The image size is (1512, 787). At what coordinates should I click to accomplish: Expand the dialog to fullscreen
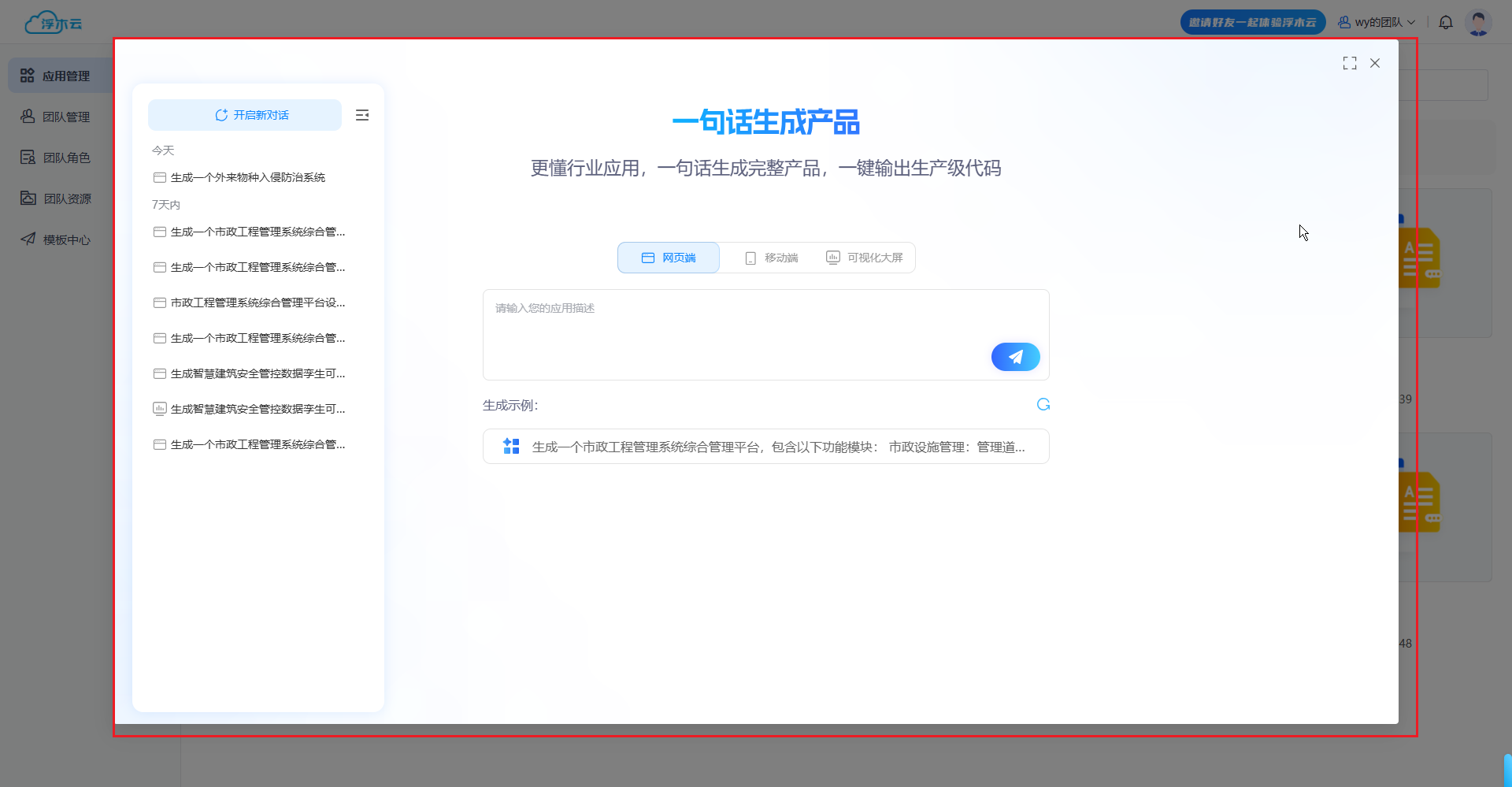coord(1350,63)
